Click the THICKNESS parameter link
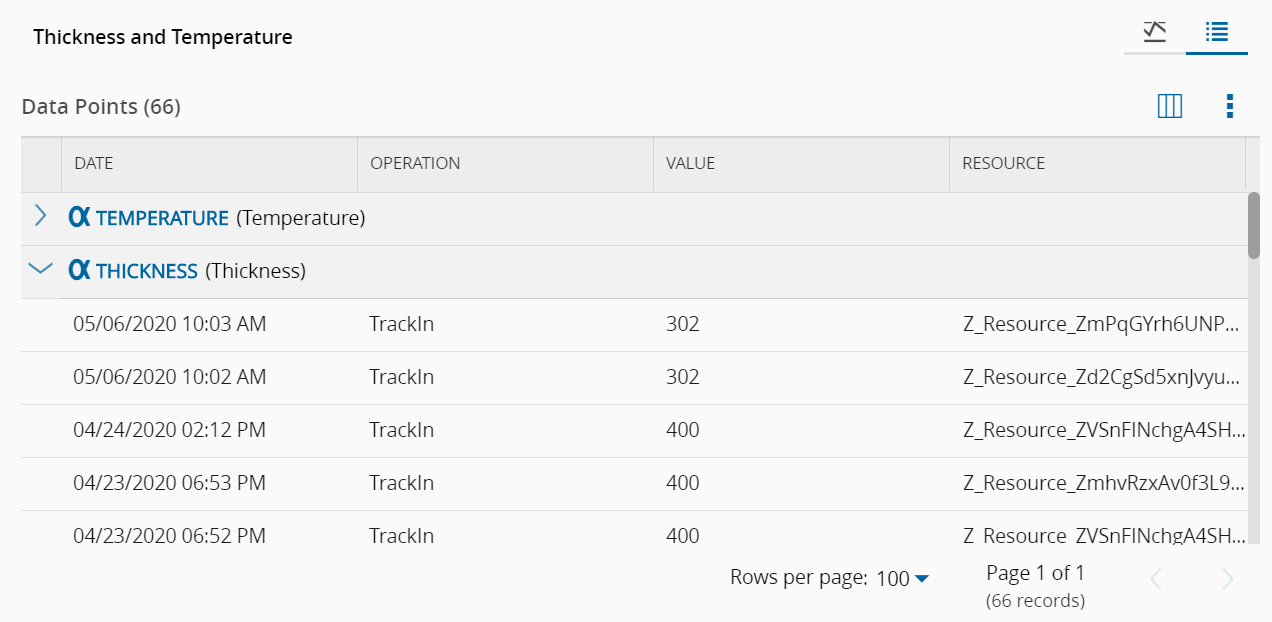The width and height of the screenshot is (1272, 622). pyautogui.click(x=147, y=271)
